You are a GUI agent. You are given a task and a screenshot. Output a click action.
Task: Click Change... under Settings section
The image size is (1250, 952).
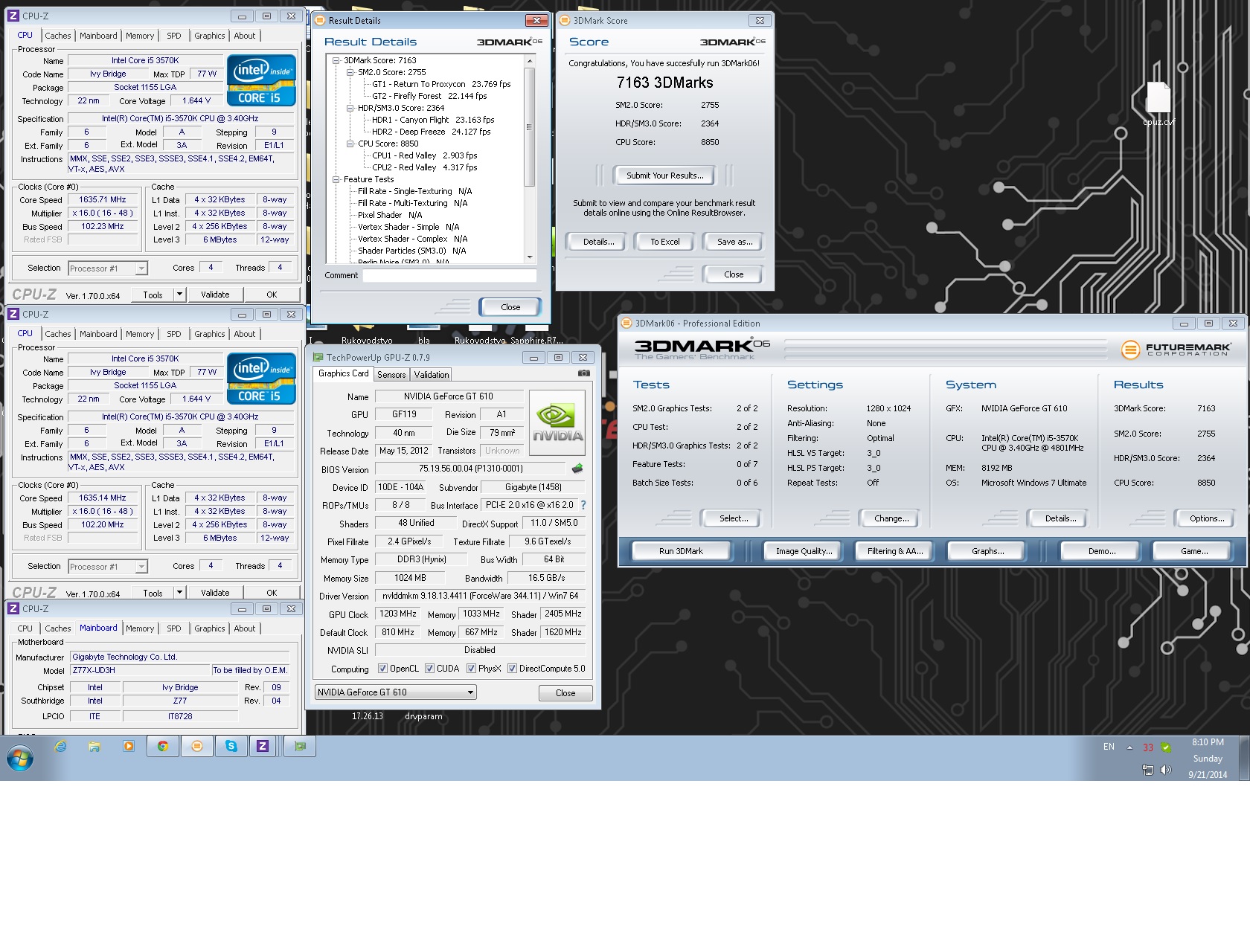891,518
